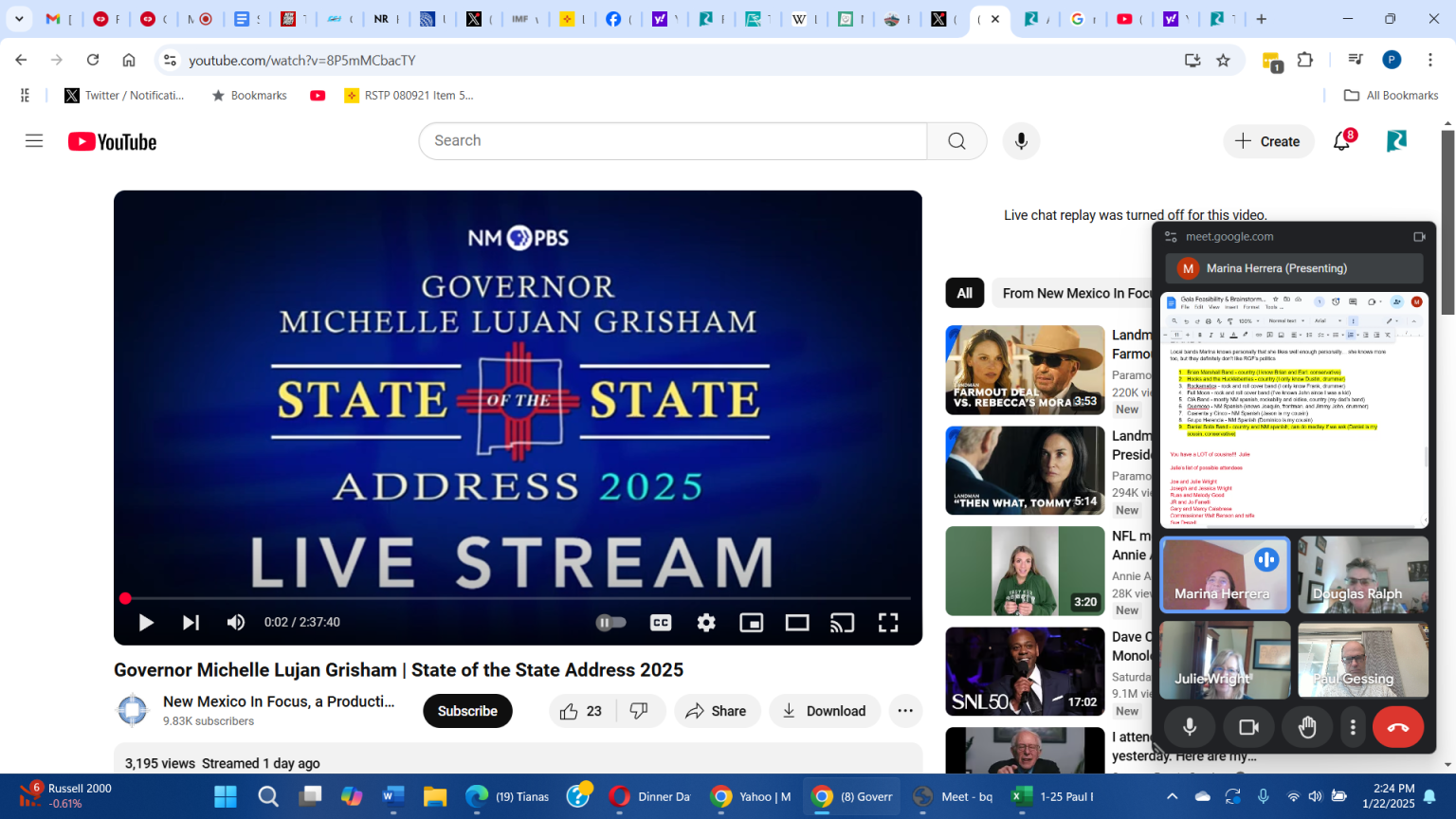Hang up the Meet call
The width and height of the screenshot is (1456, 819).
(1397, 727)
